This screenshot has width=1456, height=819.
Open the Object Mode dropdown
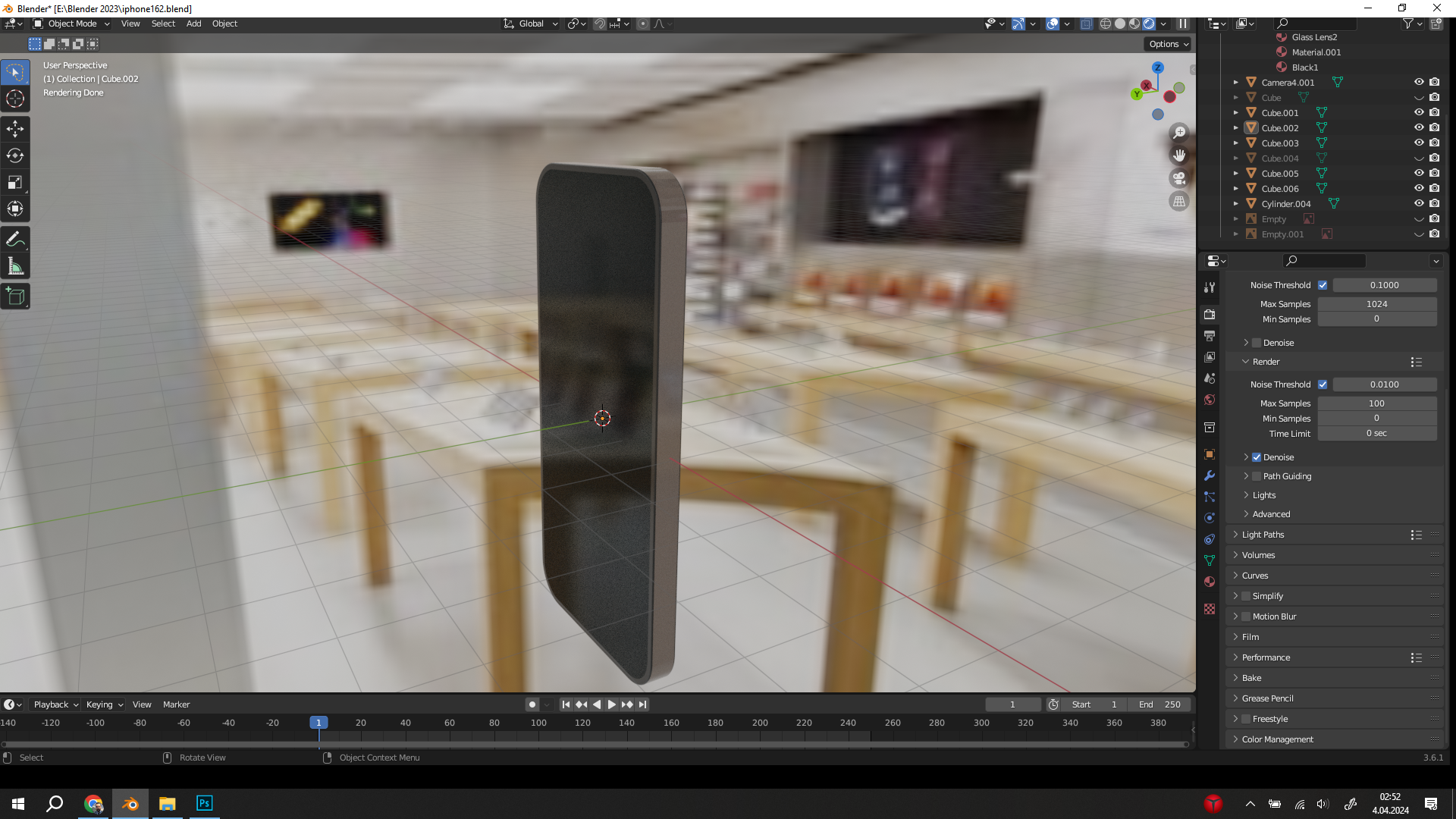click(72, 24)
